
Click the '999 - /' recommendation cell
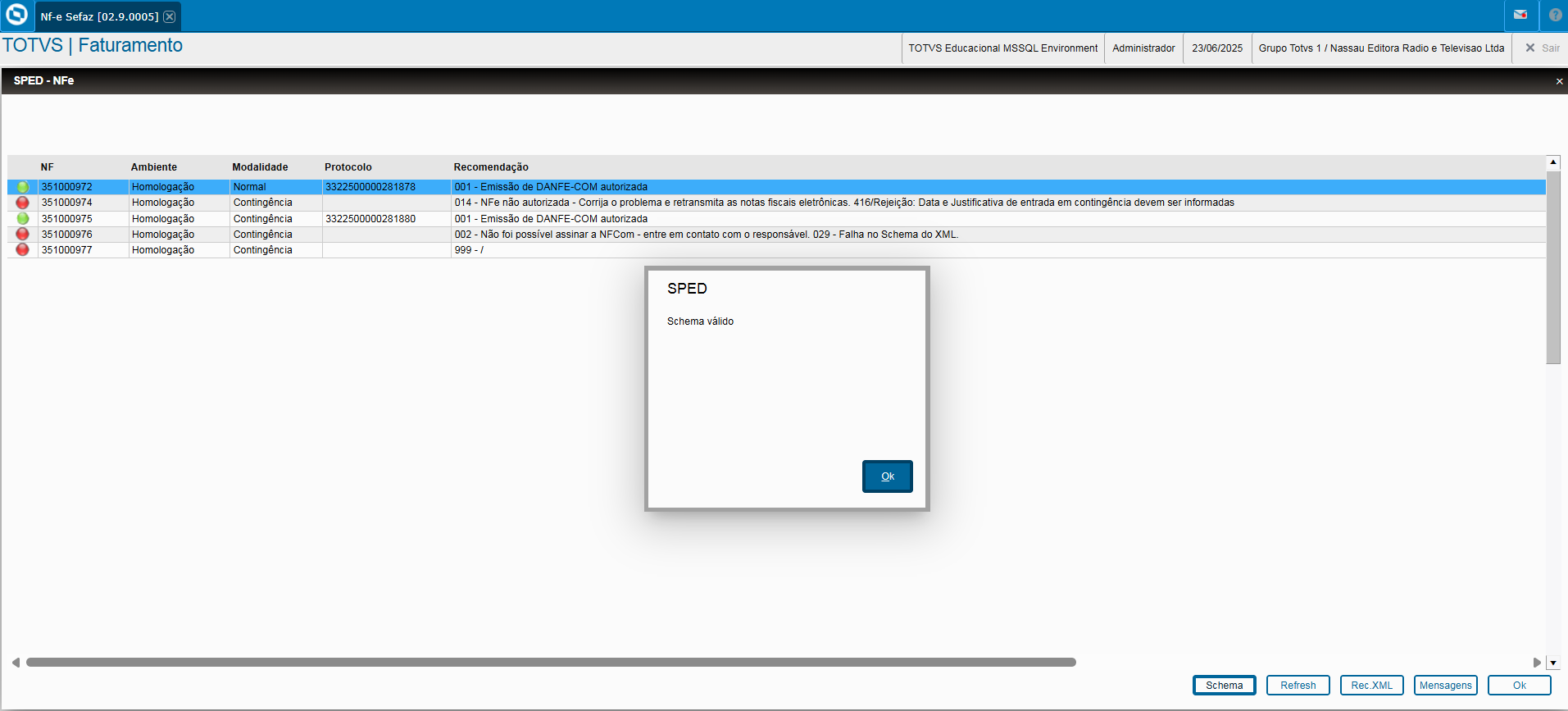point(998,250)
